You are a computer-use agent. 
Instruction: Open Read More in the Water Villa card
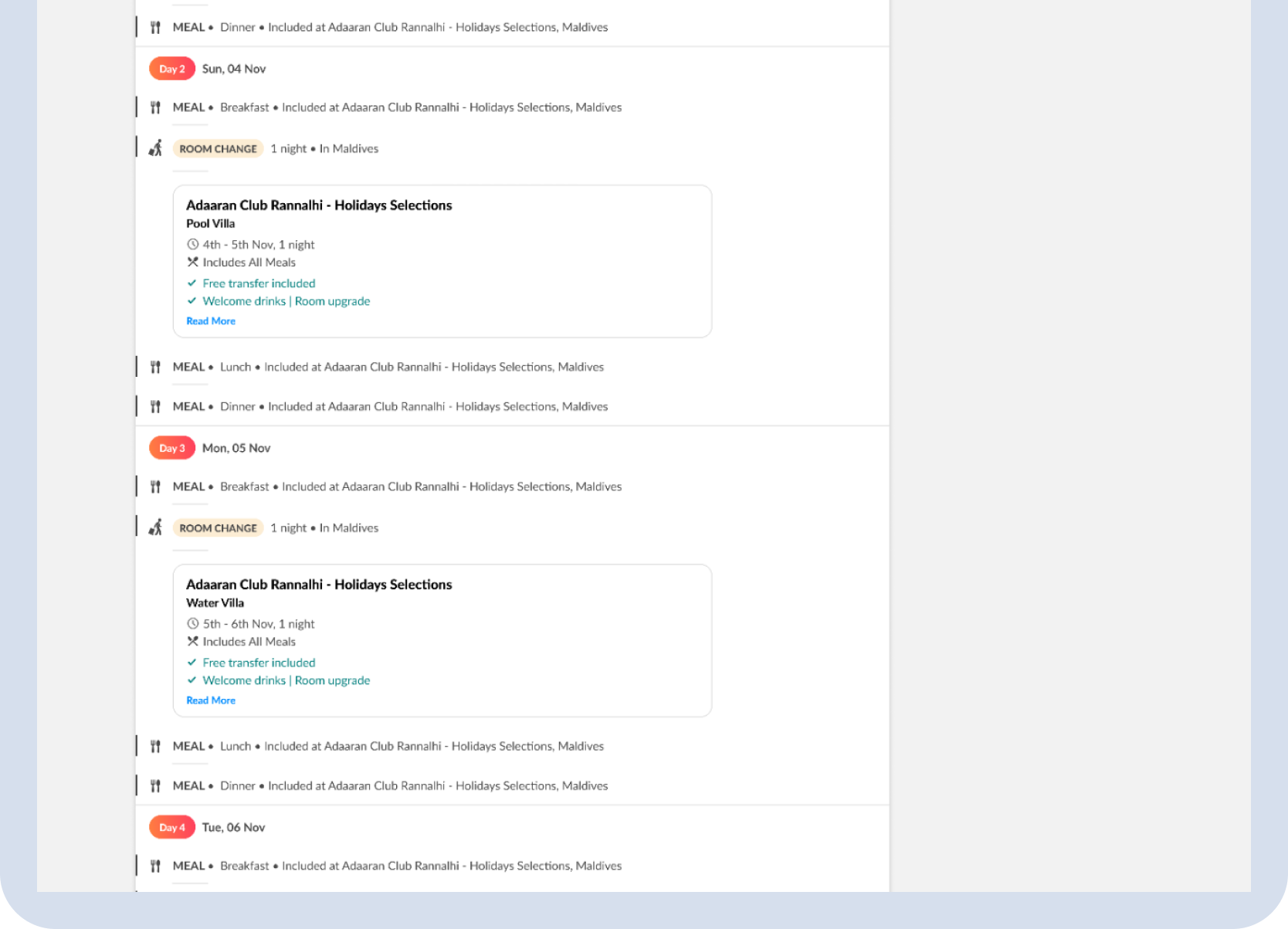(x=211, y=700)
